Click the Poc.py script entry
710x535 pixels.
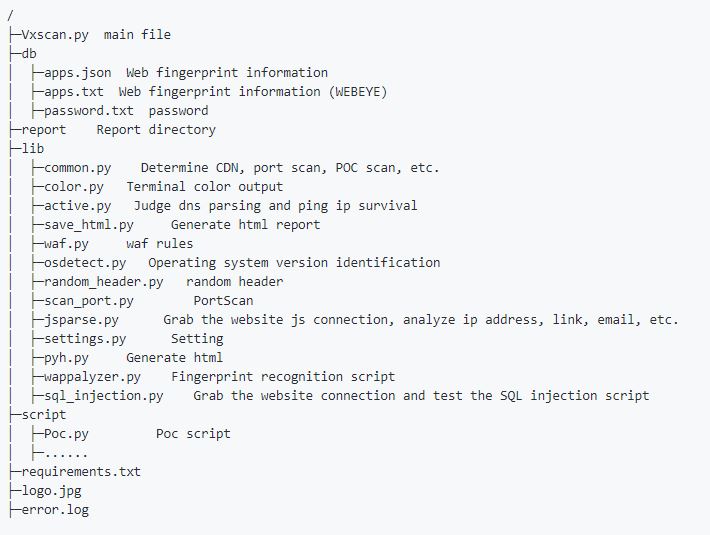coord(66,434)
